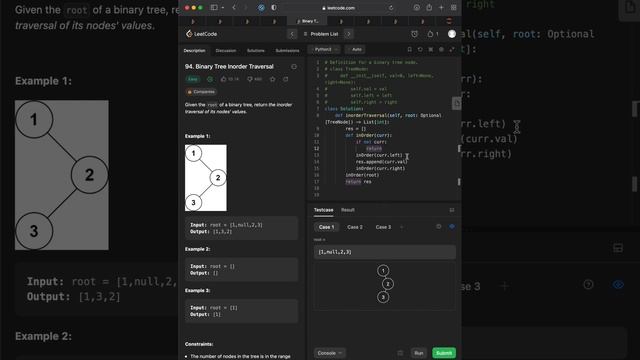The image size is (640, 360).
Task: Expand the editor to fullscreen
Action: (x=452, y=49)
